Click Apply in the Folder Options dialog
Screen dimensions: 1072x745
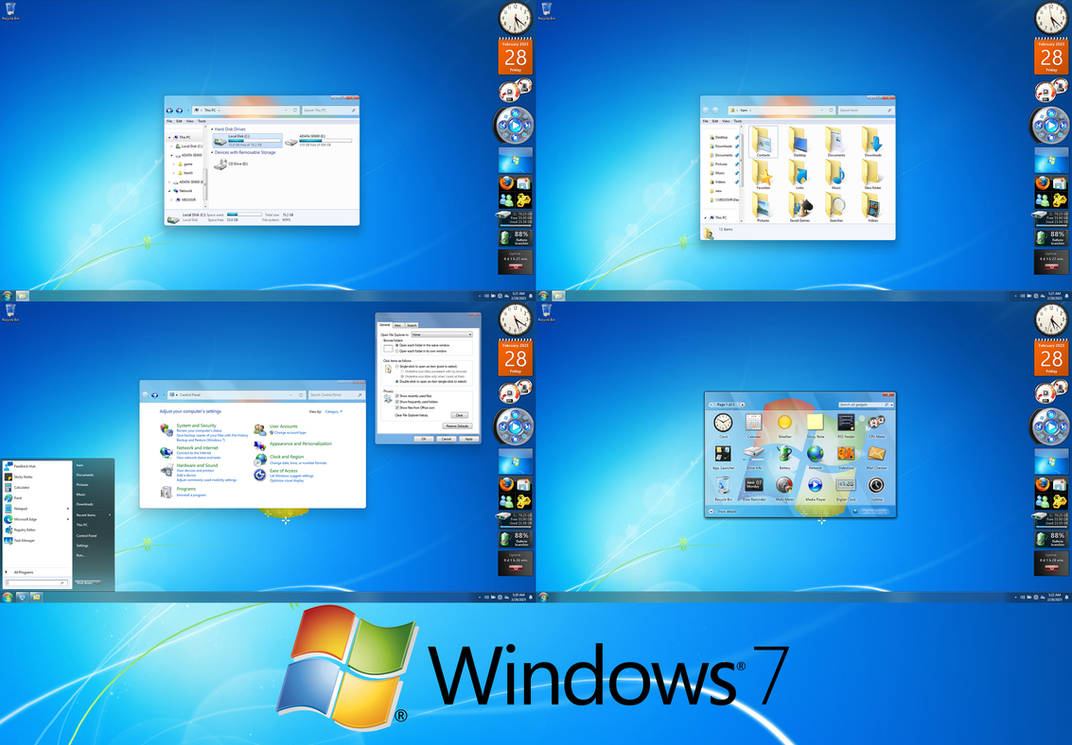click(469, 439)
